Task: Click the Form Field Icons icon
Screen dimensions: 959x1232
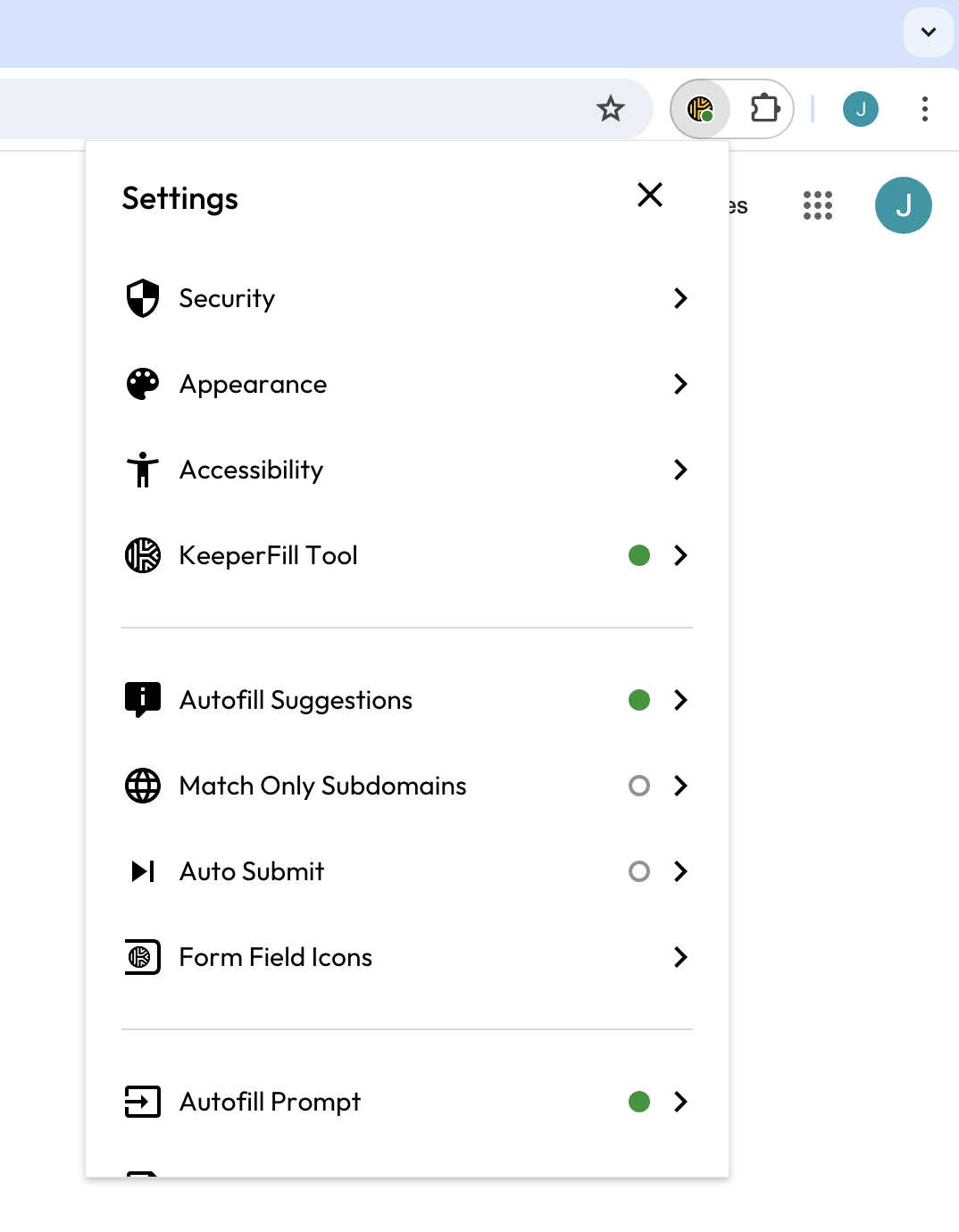Action: point(143,957)
